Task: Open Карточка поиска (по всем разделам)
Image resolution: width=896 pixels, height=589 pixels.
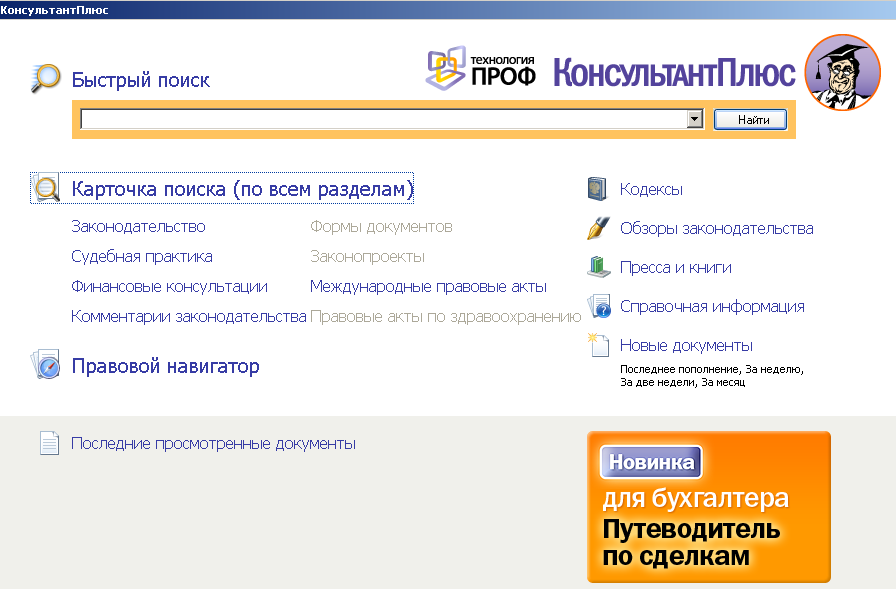Action: click(x=242, y=189)
